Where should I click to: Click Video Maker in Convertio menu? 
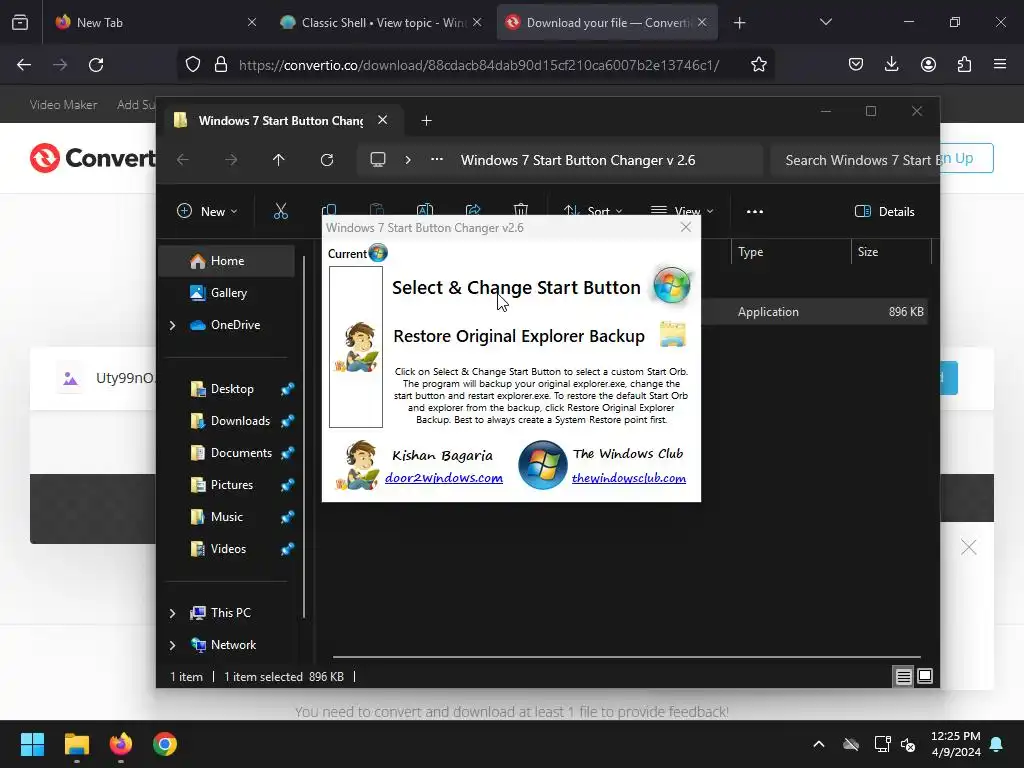[63, 104]
